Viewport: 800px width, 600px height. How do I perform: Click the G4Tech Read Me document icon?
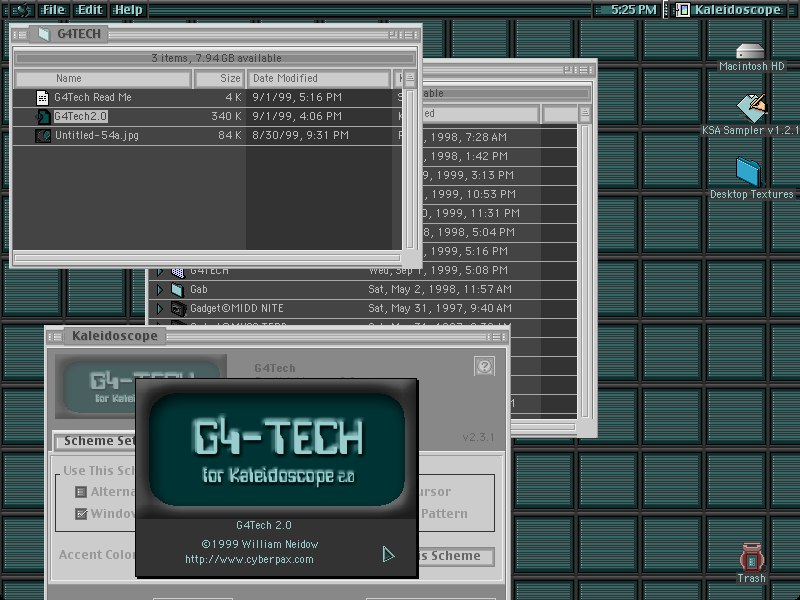[x=42, y=97]
